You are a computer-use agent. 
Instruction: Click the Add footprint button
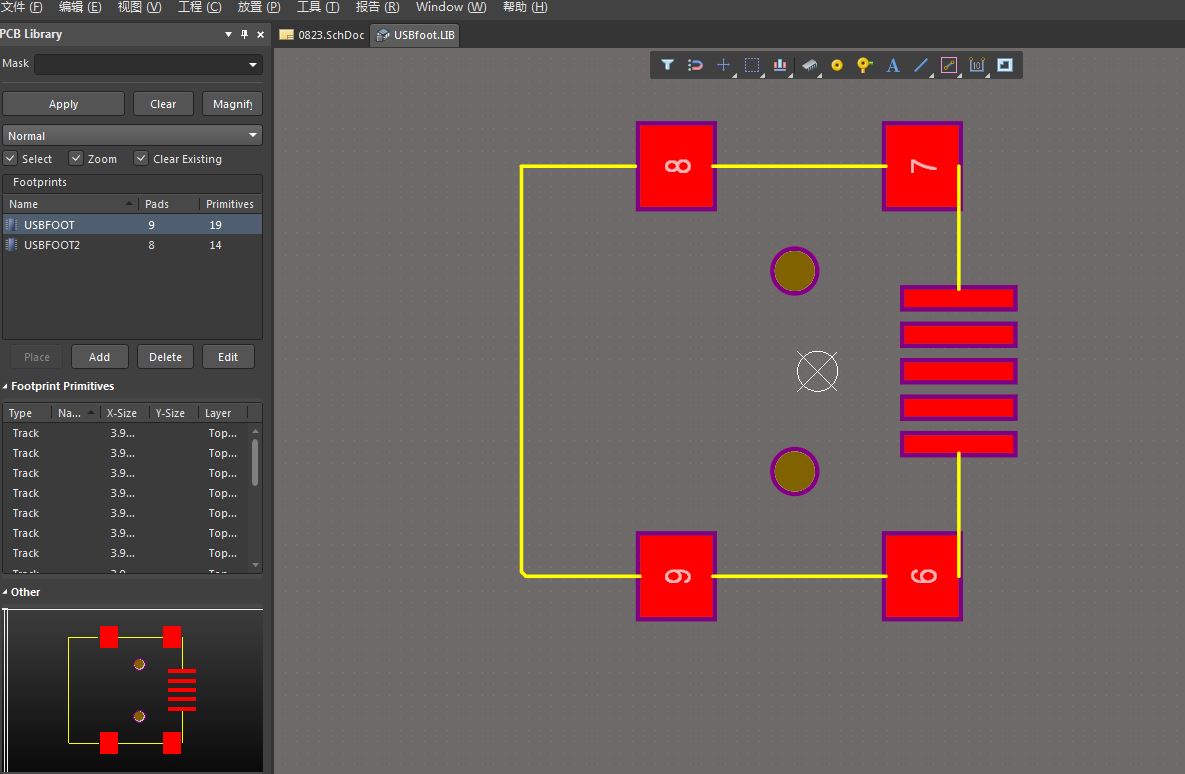[100, 357]
